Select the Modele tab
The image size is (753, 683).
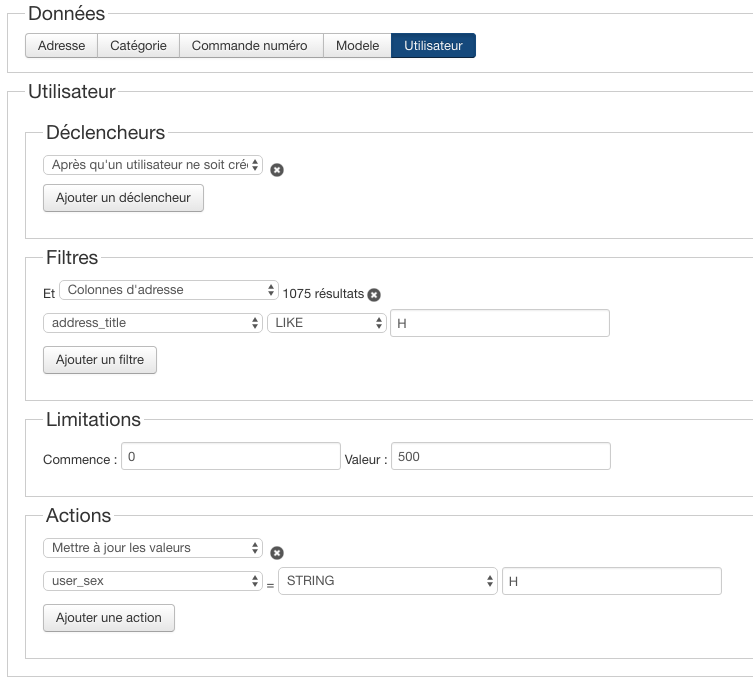pyautogui.click(x=357, y=46)
